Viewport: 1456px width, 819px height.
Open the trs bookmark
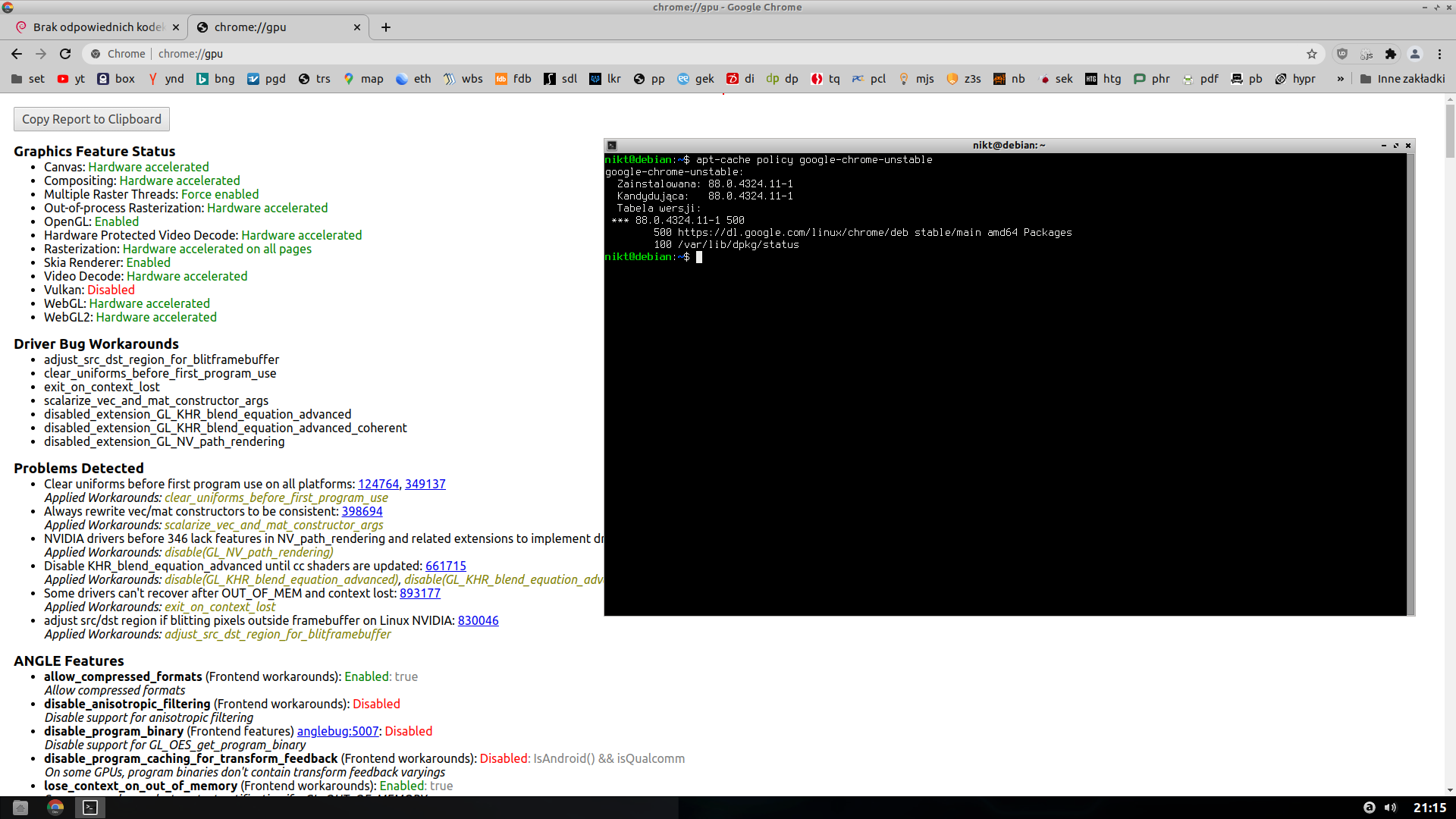coord(315,79)
